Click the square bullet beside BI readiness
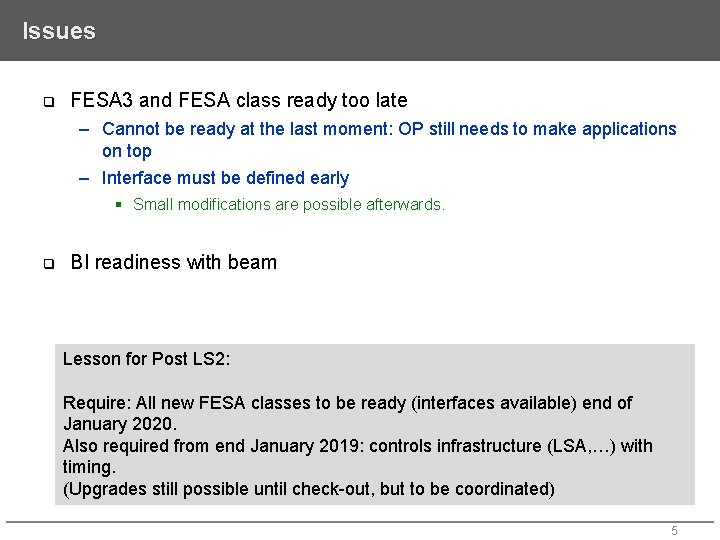 click(47, 264)
